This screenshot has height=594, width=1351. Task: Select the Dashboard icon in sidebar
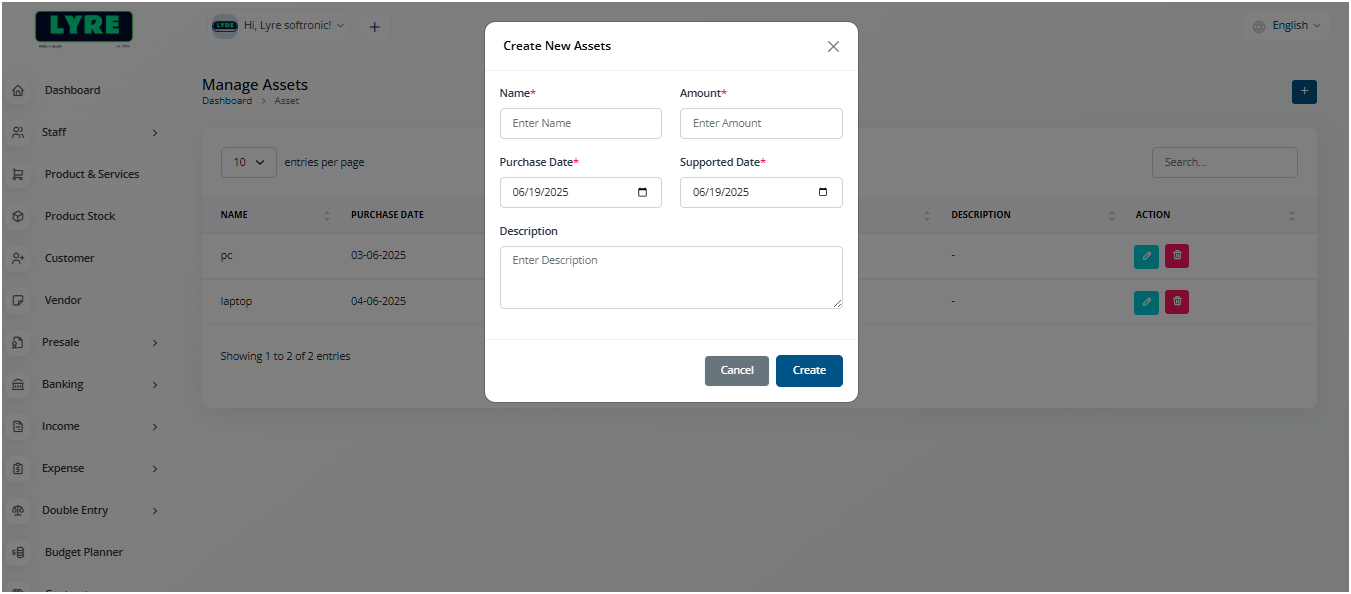[x=18, y=90]
